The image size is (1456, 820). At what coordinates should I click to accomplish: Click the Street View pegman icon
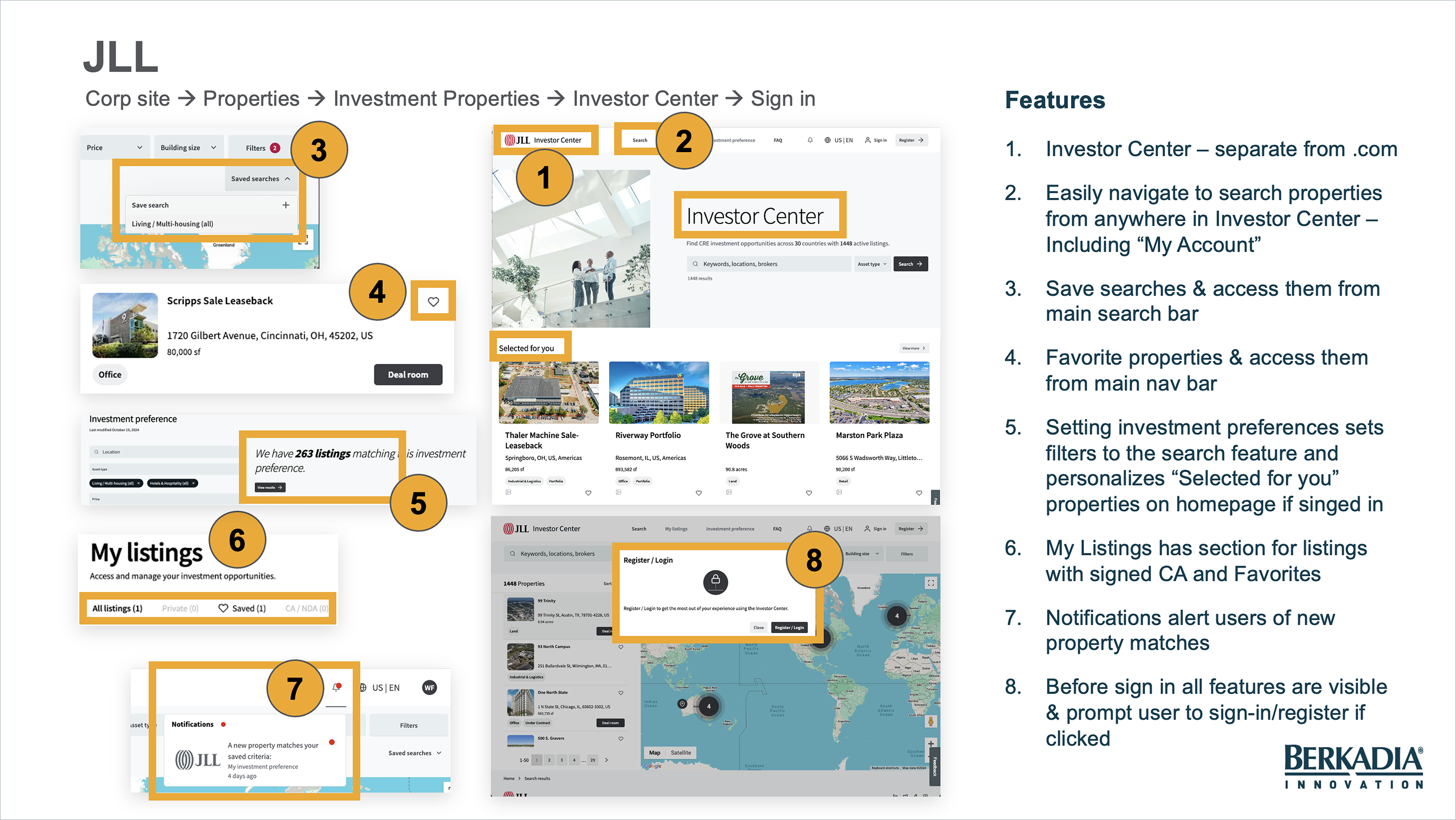[x=930, y=722]
